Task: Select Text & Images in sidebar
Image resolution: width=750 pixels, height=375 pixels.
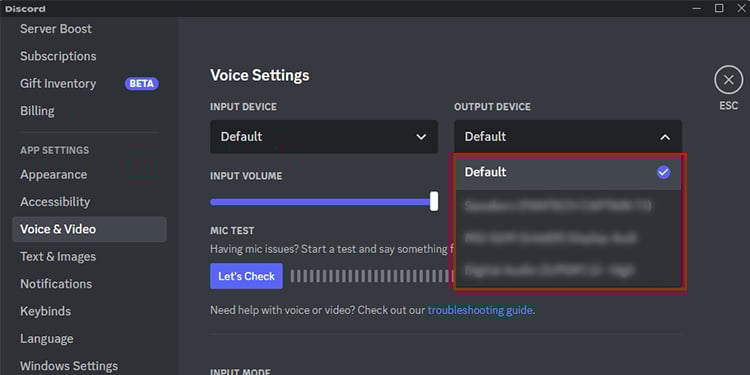Action: [x=58, y=256]
